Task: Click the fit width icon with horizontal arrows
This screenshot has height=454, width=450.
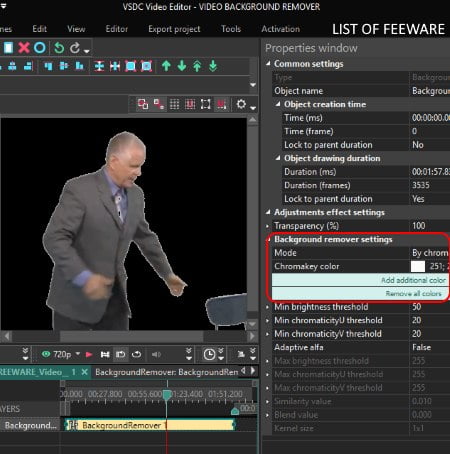Action: (115, 66)
